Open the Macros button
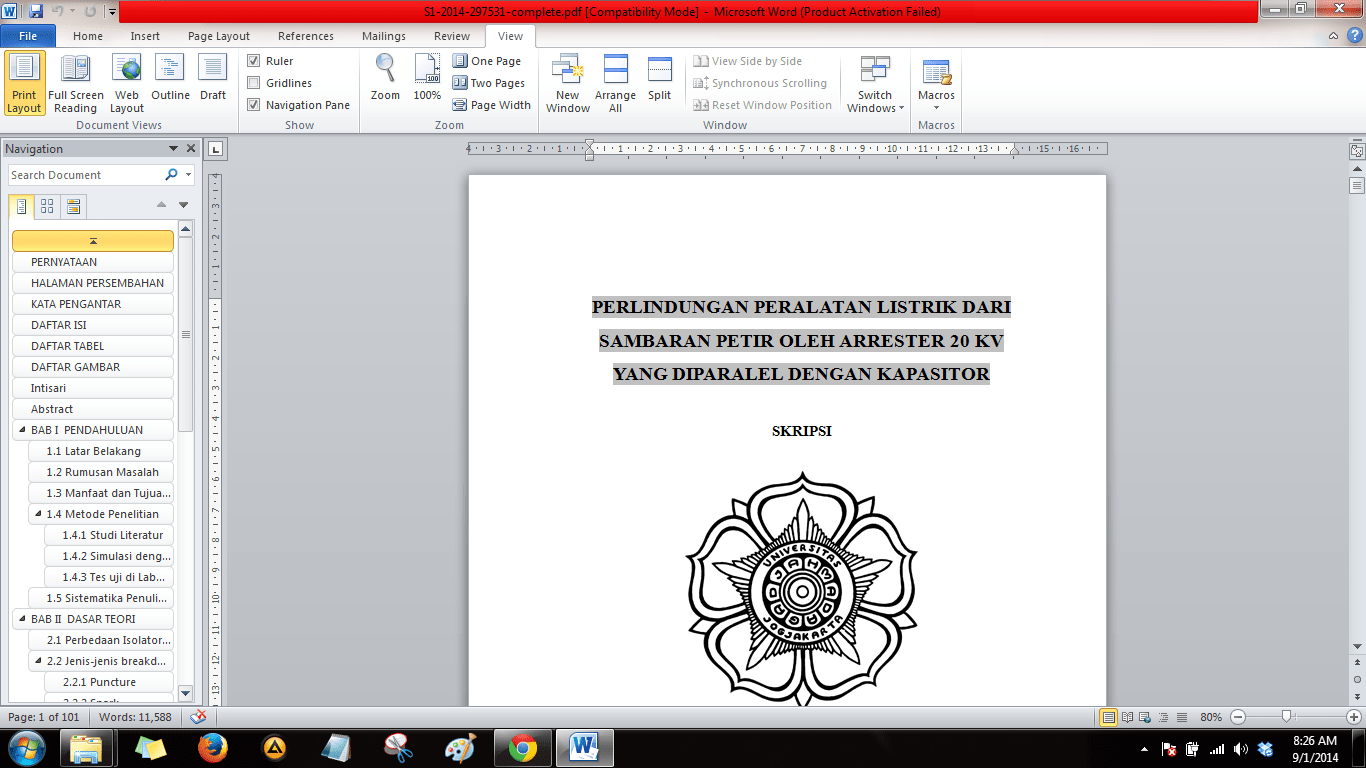 937,84
